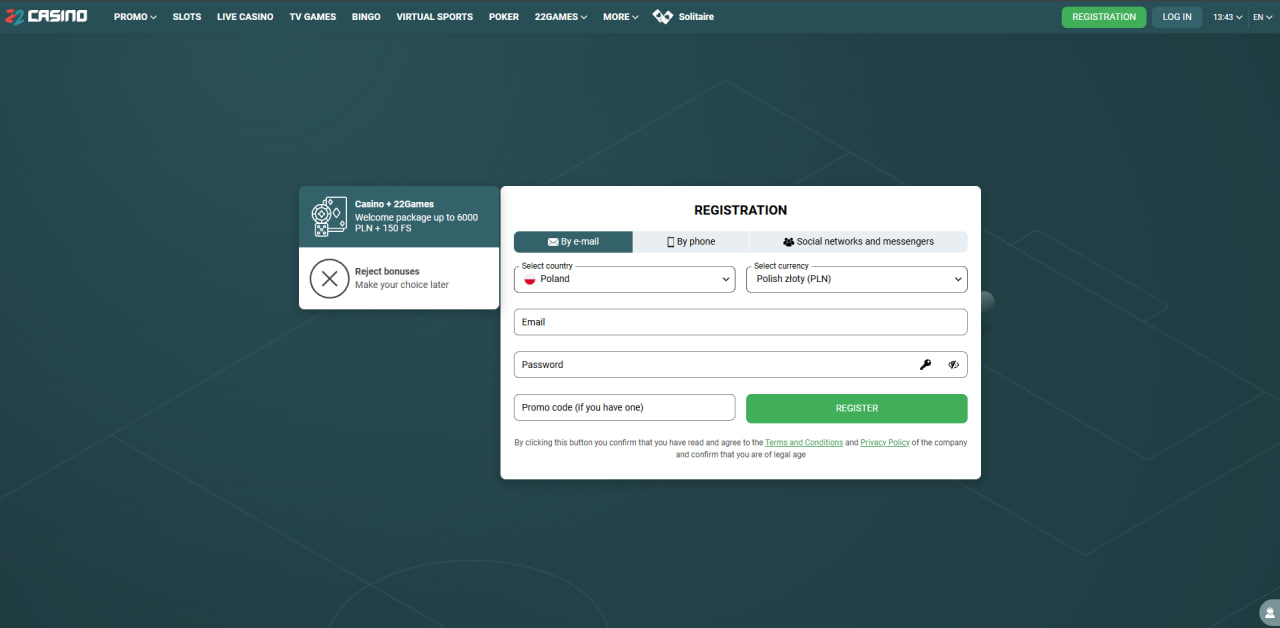The height and width of the screenshot is (628, 1280).
Task: Click the 22Casino logo
Action: pyautogui.click(x=46, y=17)
